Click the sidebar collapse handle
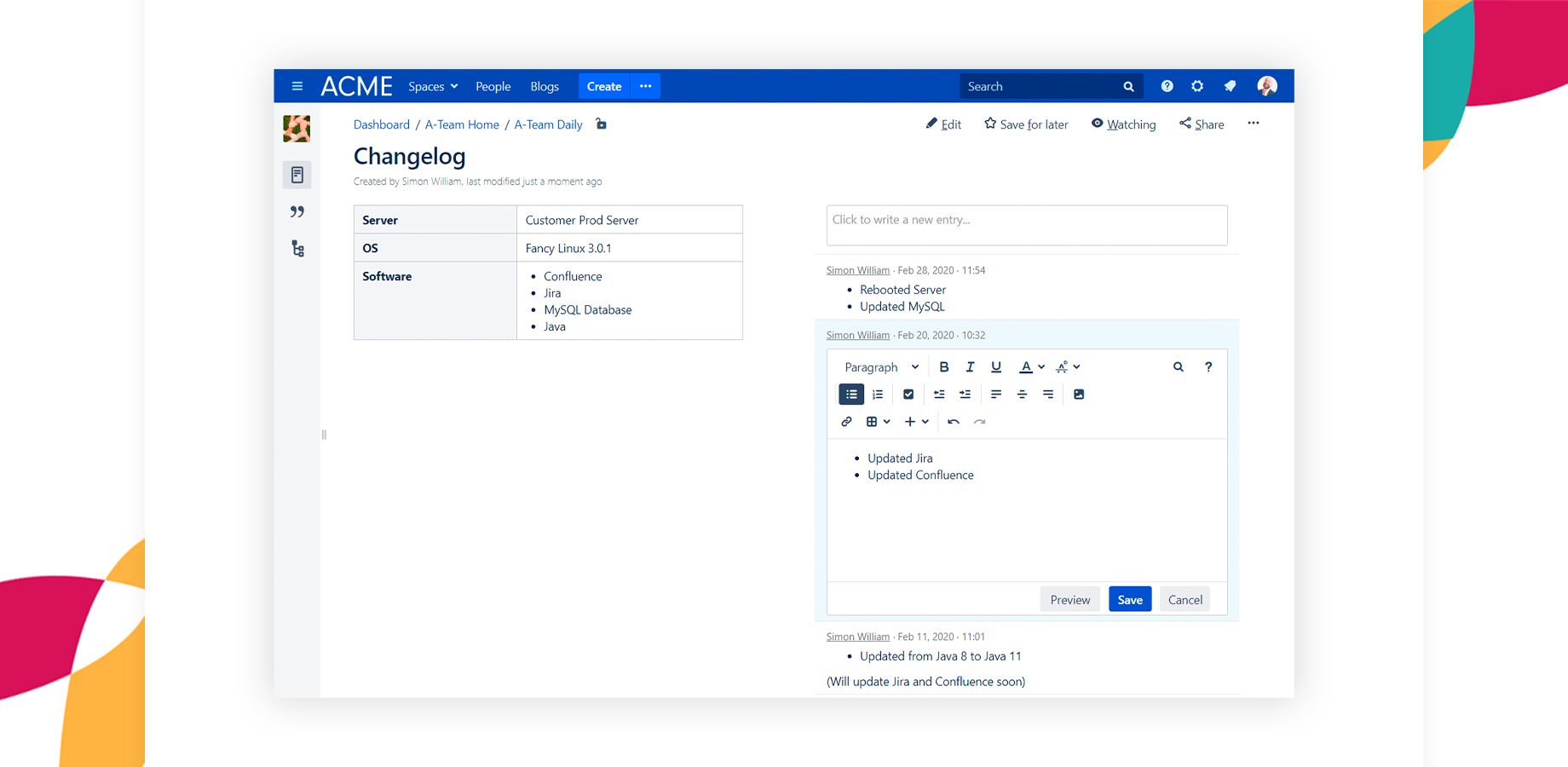The width and height of the screenshot is (1568, 767). tap(324, 435)
